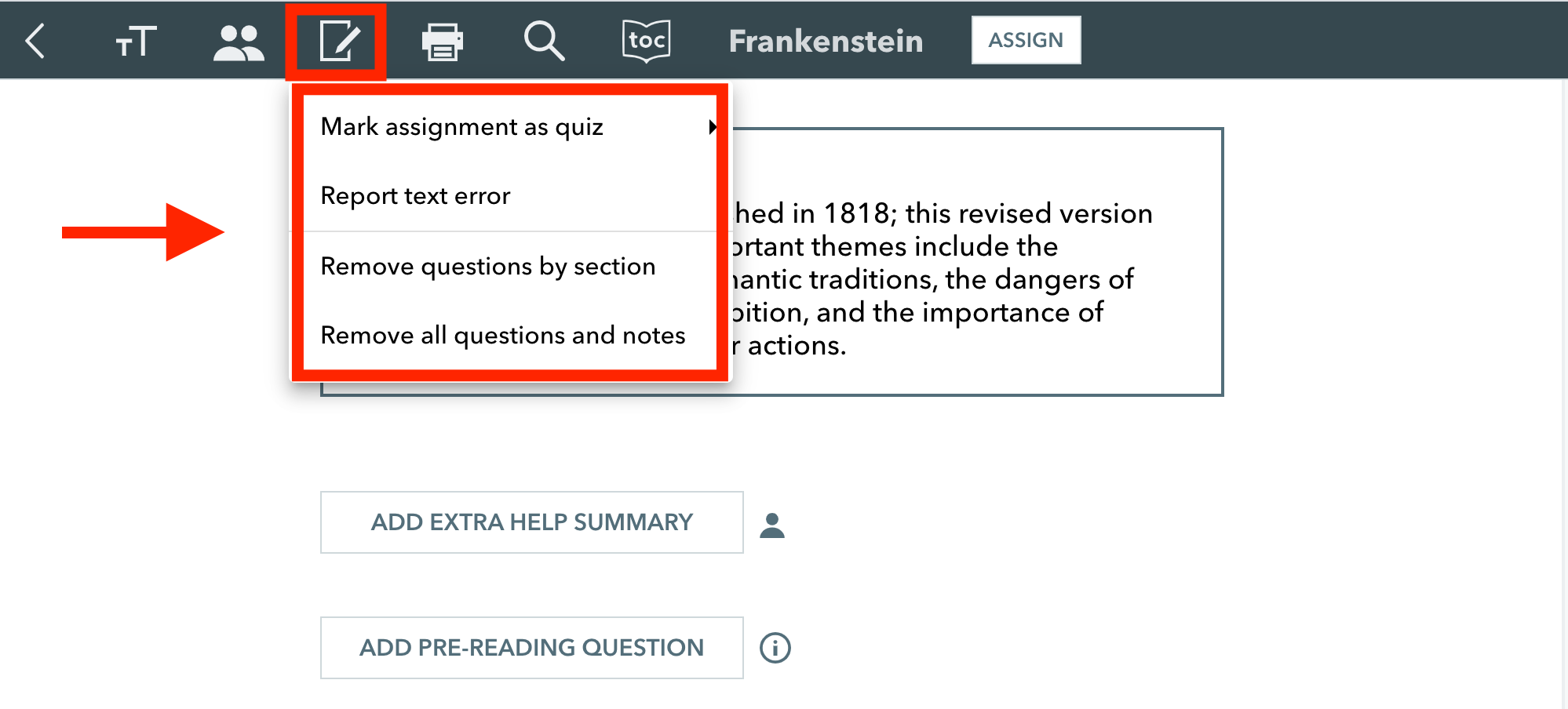Viewport: 1568px width, 709px height.
Task: Open the text size settings icon
Action: pos(136,42)
